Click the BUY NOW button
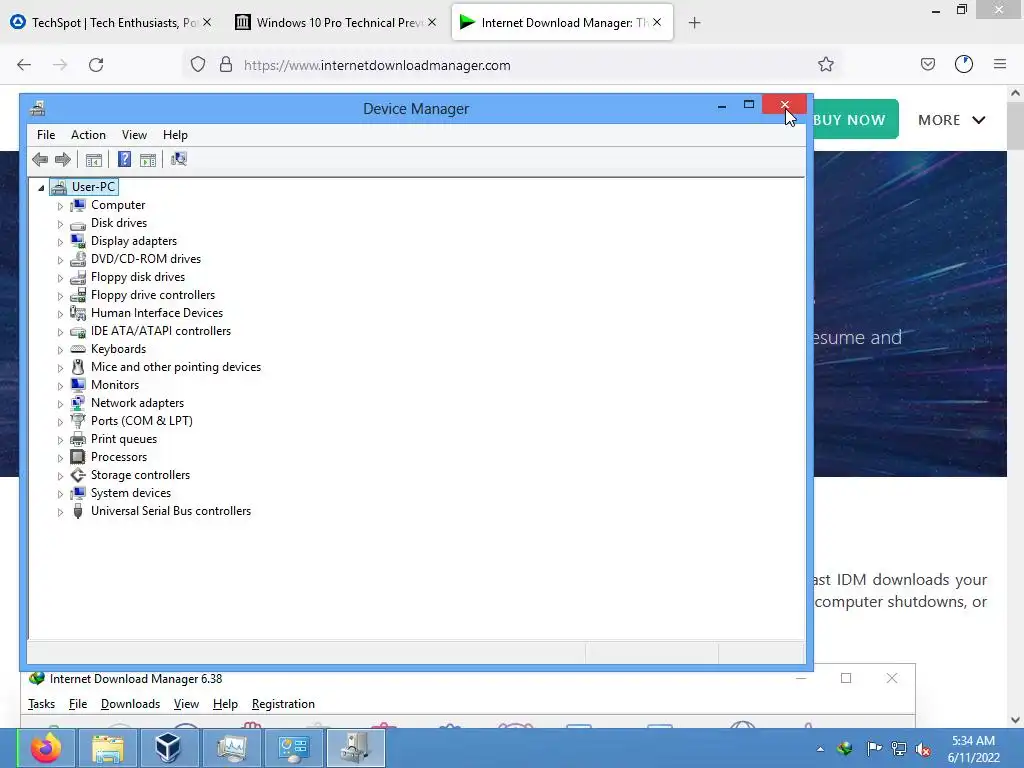Image resolution: width=1024 pixels, height=768 pixels. click(856, 120)
